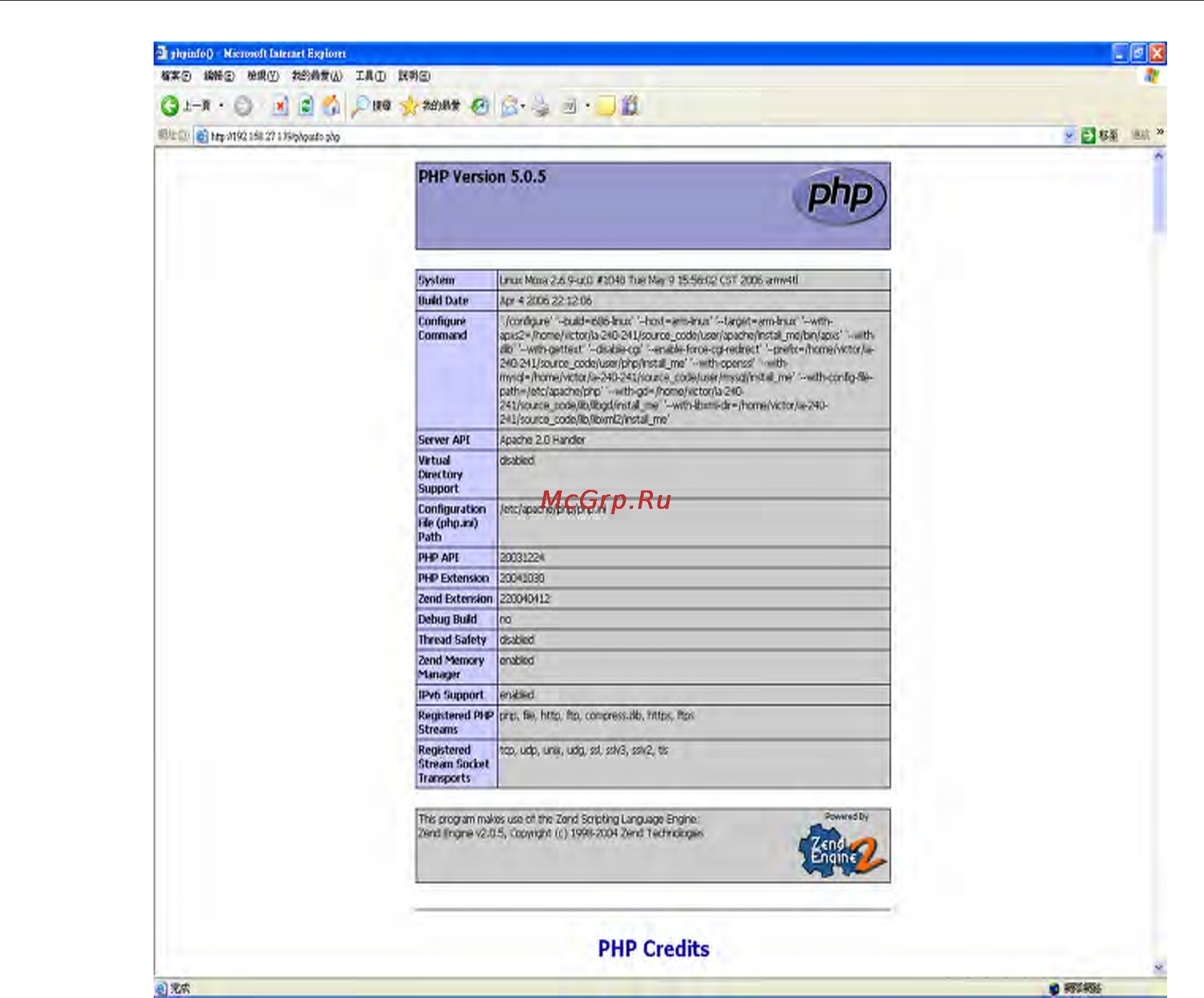Click the greyed Forward arrow button
Image resolution: width=1204 pixels, height=998 pixels.
click(x=243, y=105)
